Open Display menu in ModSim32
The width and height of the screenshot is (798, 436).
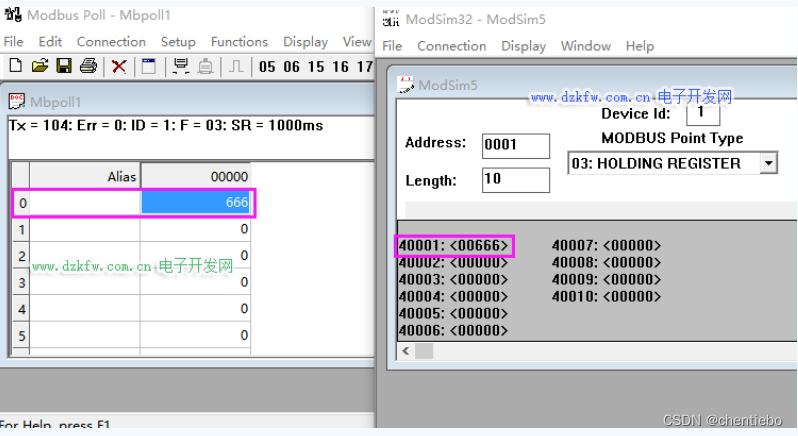[523, 46]
